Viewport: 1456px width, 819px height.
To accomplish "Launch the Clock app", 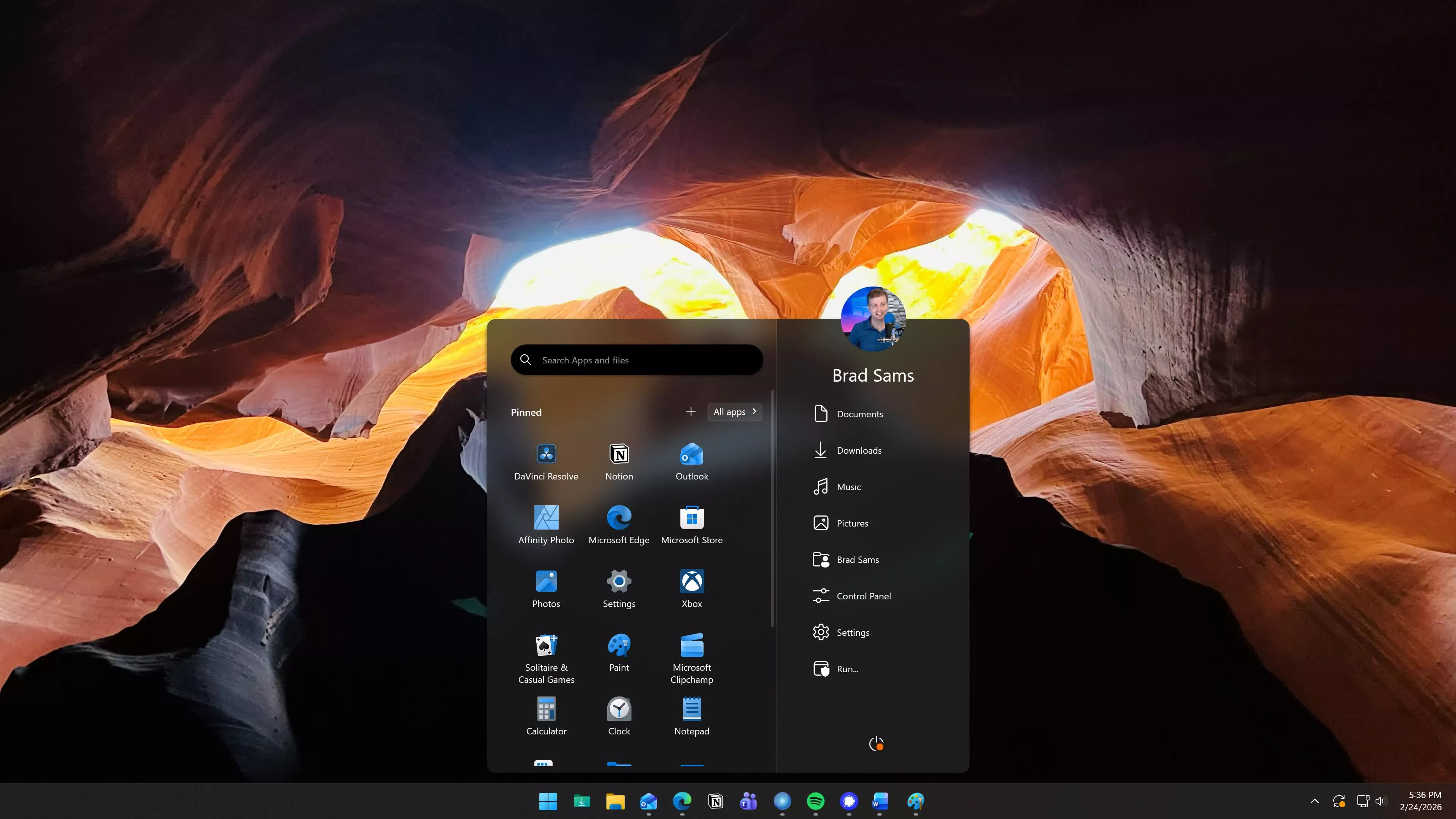I will pos(619,717).
